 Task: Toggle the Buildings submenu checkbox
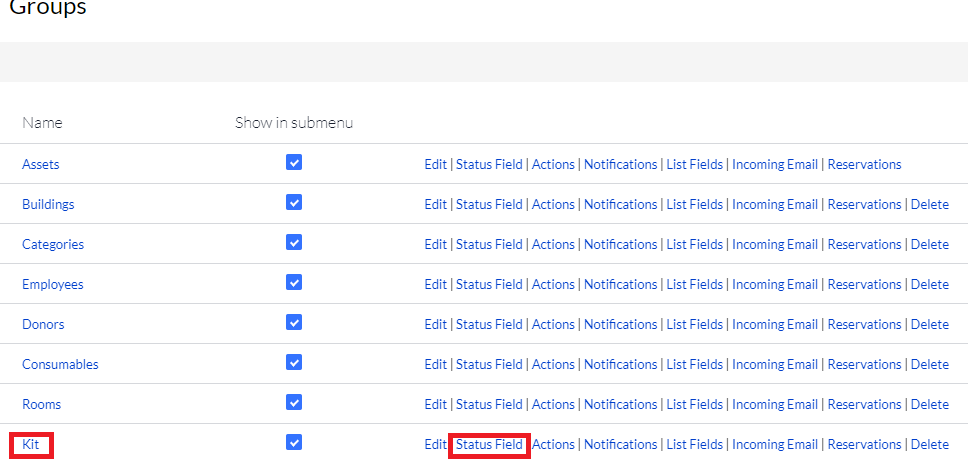click(x=294, y=203)
